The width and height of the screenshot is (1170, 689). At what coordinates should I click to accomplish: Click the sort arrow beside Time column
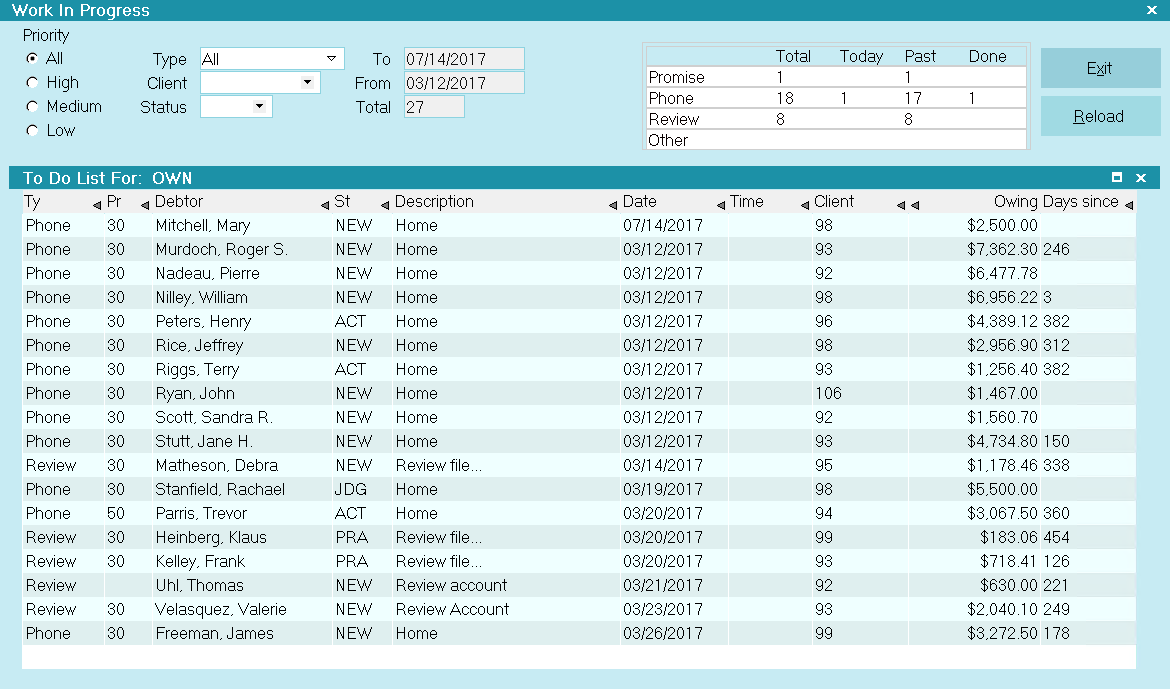pos(804,205)
